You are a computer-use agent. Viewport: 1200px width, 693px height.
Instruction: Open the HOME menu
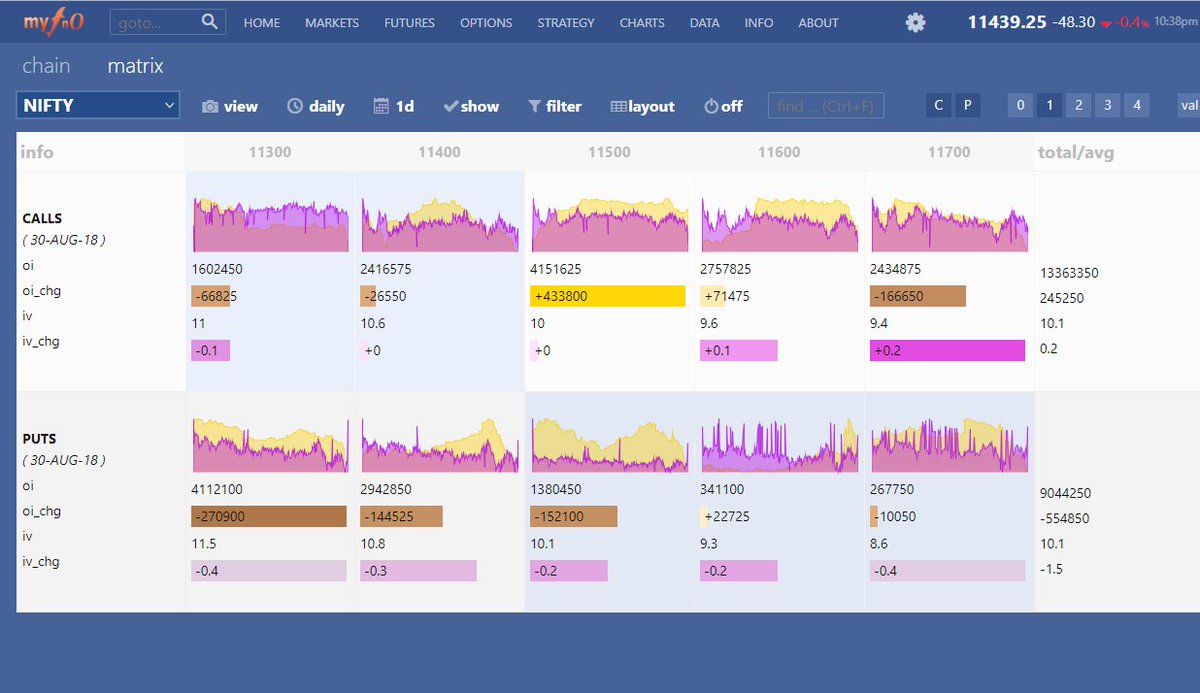click(x=262, y=22)
